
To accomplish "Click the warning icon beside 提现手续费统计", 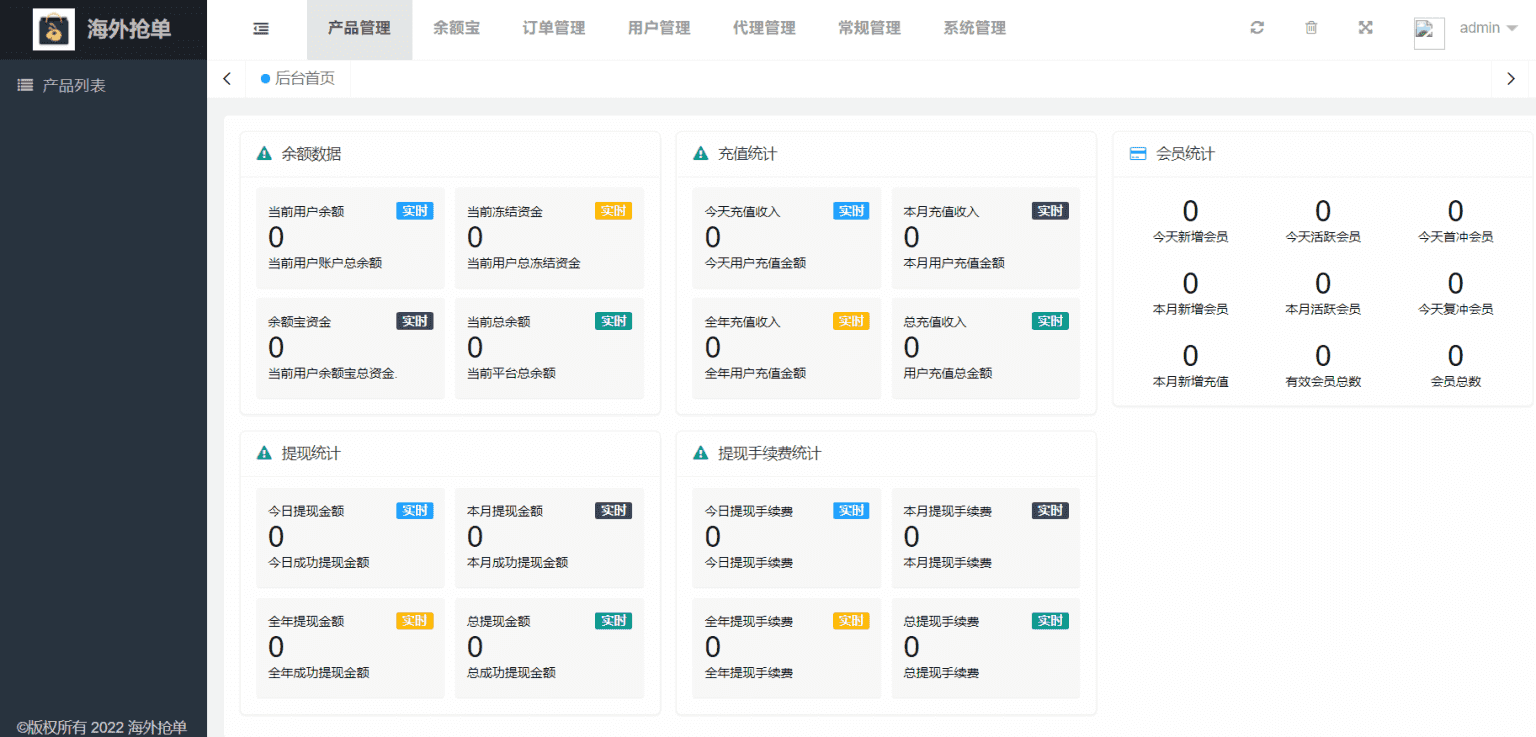I will pos(701,454).
